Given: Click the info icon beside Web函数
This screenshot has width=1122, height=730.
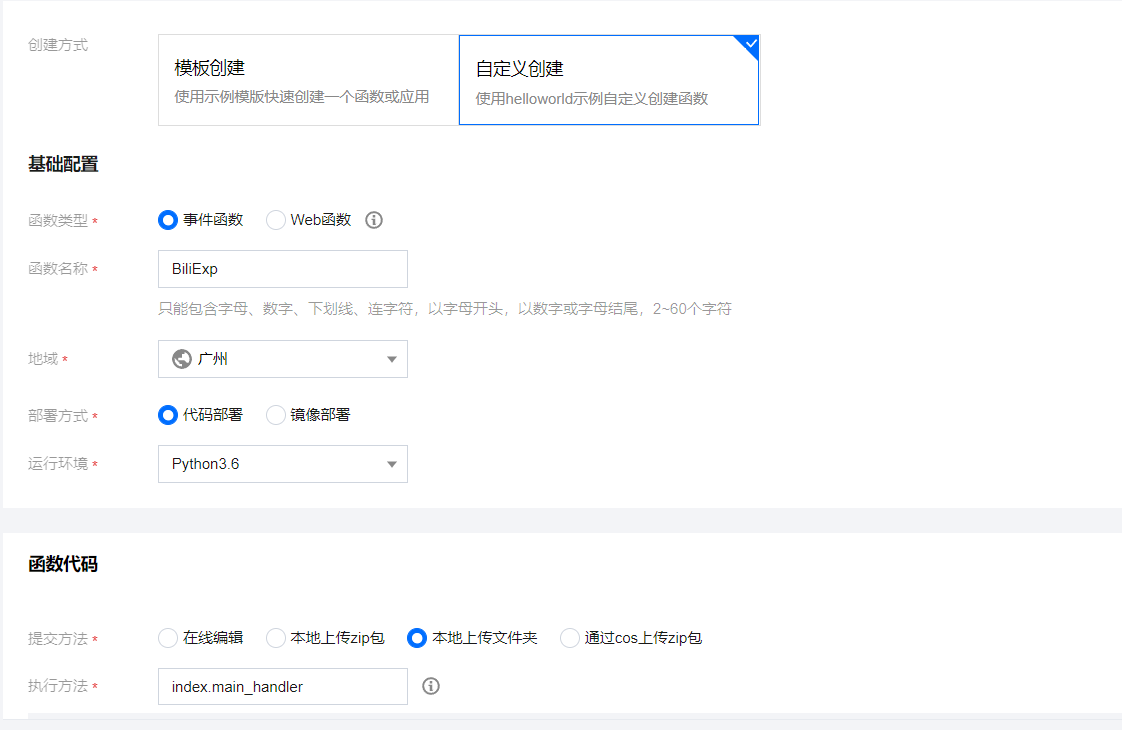Looking at the screenshot, I should [373, 220].
